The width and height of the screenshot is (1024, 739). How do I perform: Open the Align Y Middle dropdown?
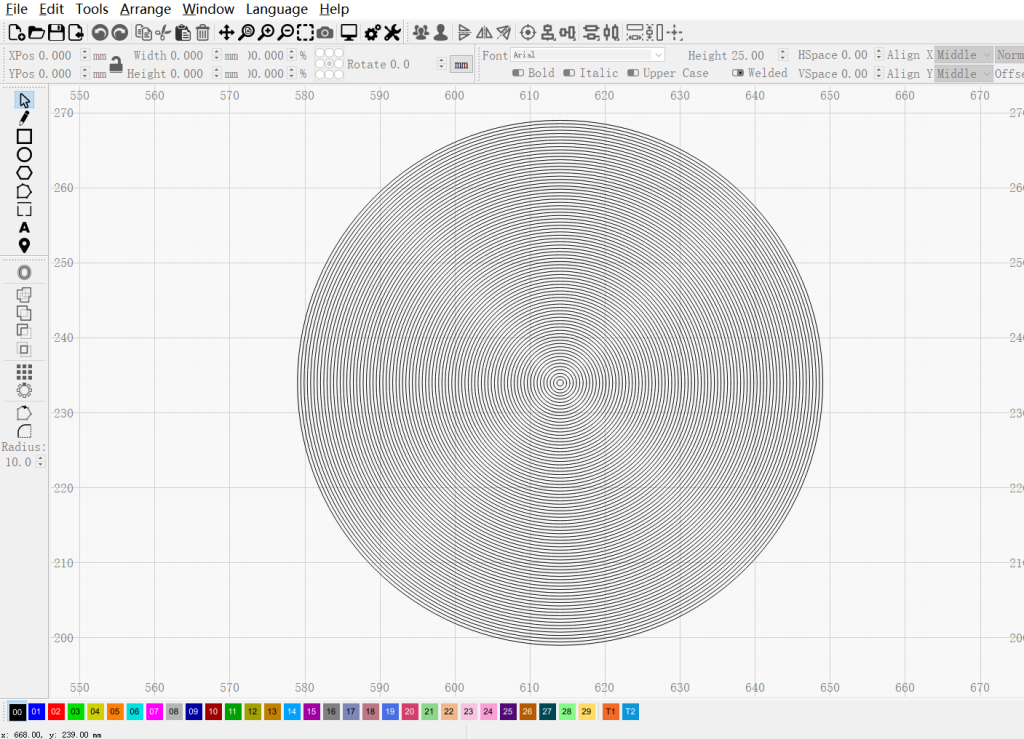tap(963, 74)
